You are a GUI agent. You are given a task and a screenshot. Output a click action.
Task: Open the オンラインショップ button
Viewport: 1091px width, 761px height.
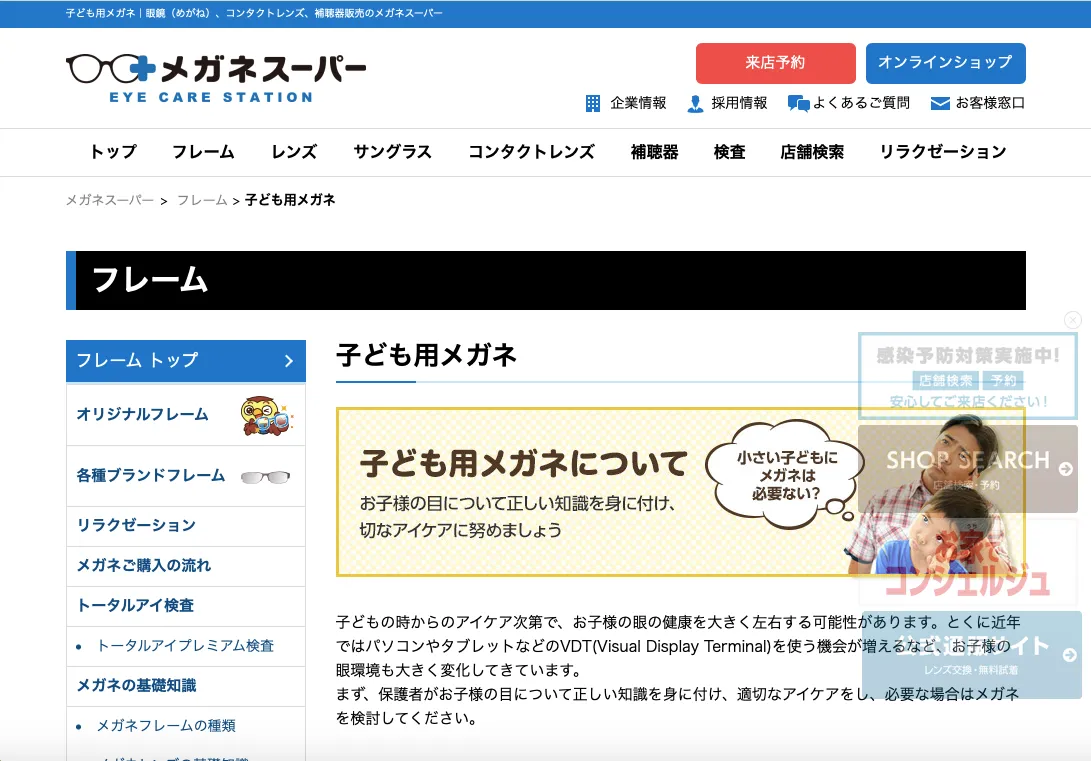tap(946, 63)
